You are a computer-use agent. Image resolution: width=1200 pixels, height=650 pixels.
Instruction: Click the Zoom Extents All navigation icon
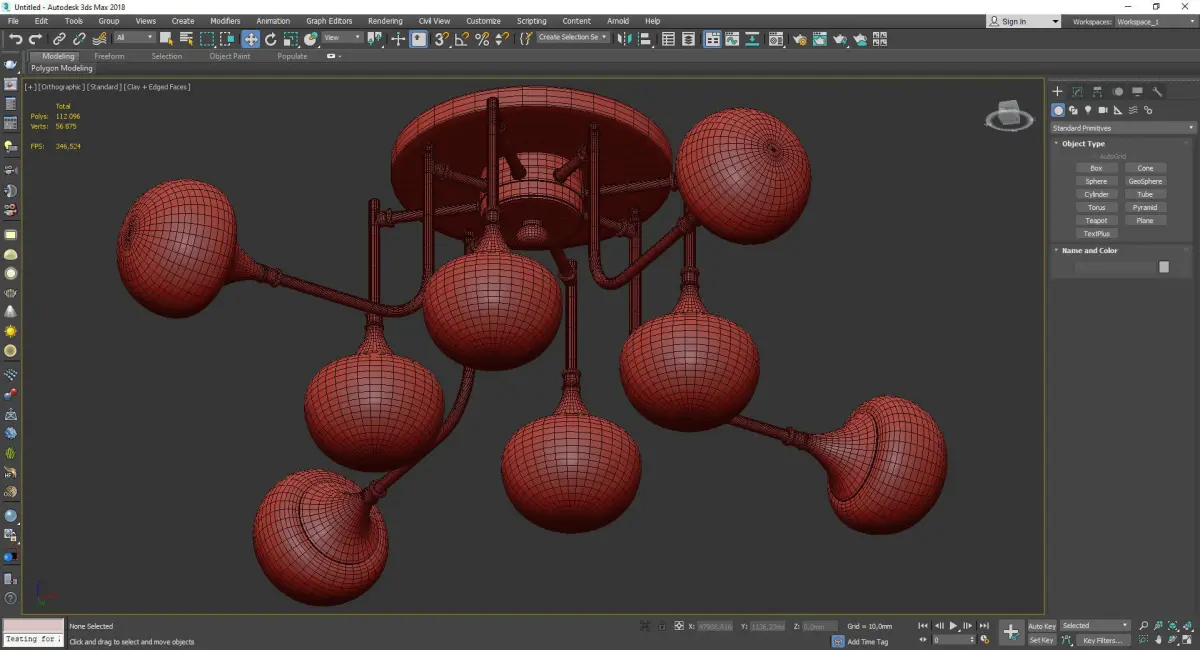(1186, 625)
